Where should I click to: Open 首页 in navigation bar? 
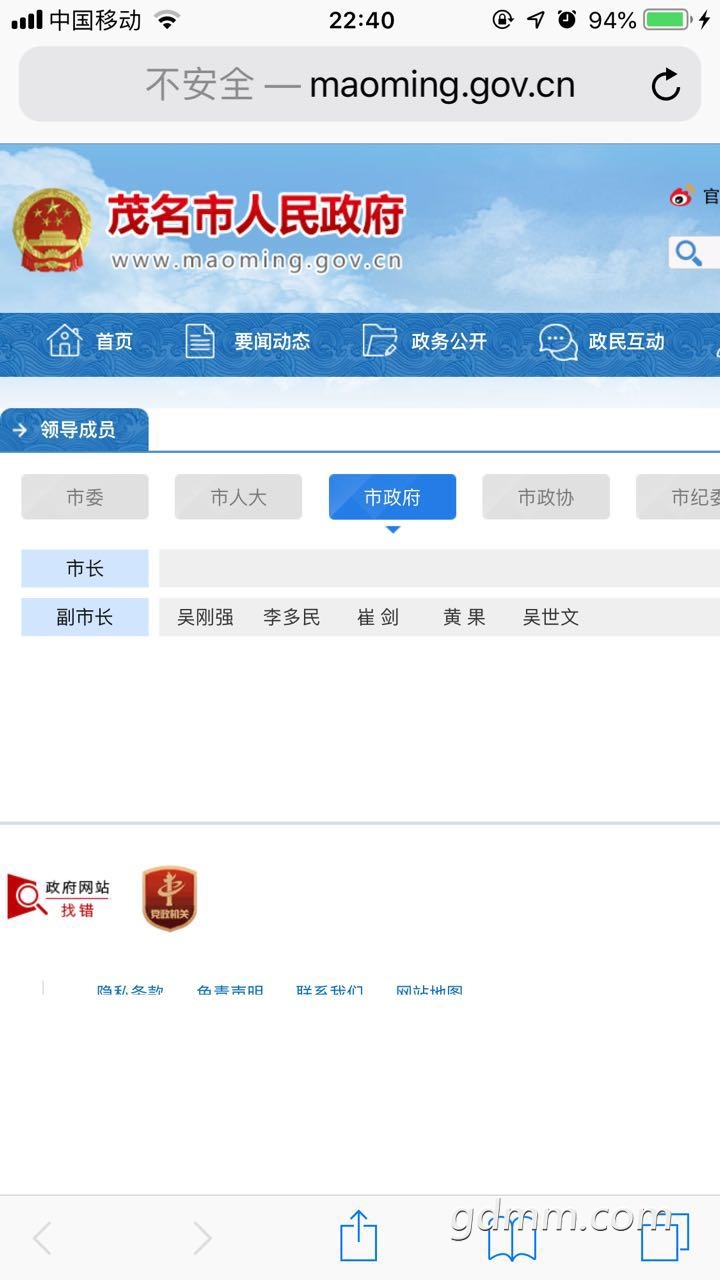point(90,342)
